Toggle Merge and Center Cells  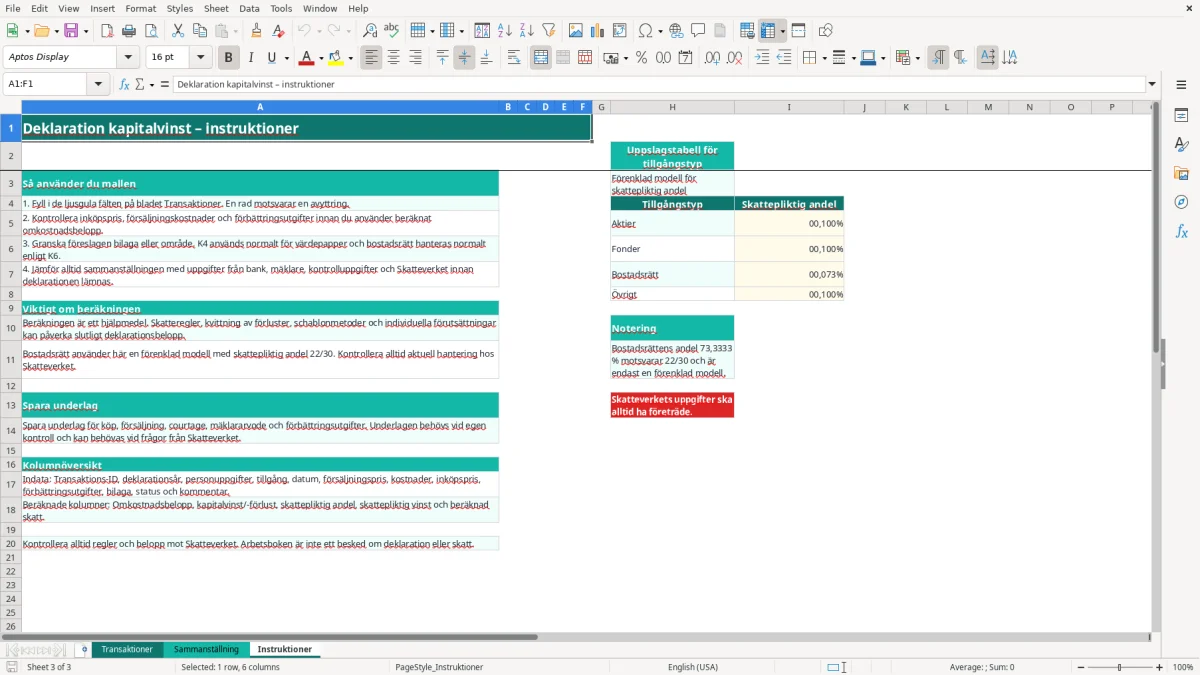click(541, 58)
